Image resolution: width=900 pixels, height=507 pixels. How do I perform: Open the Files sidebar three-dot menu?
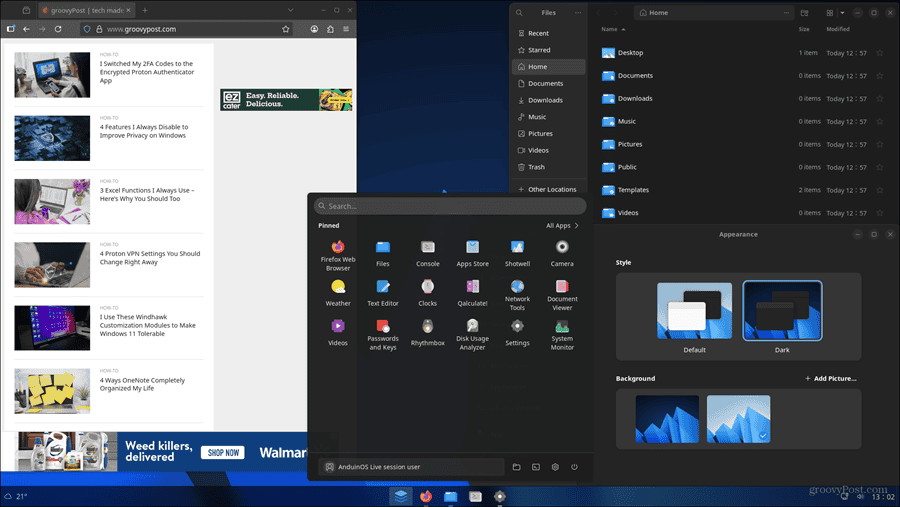(577, 13)
